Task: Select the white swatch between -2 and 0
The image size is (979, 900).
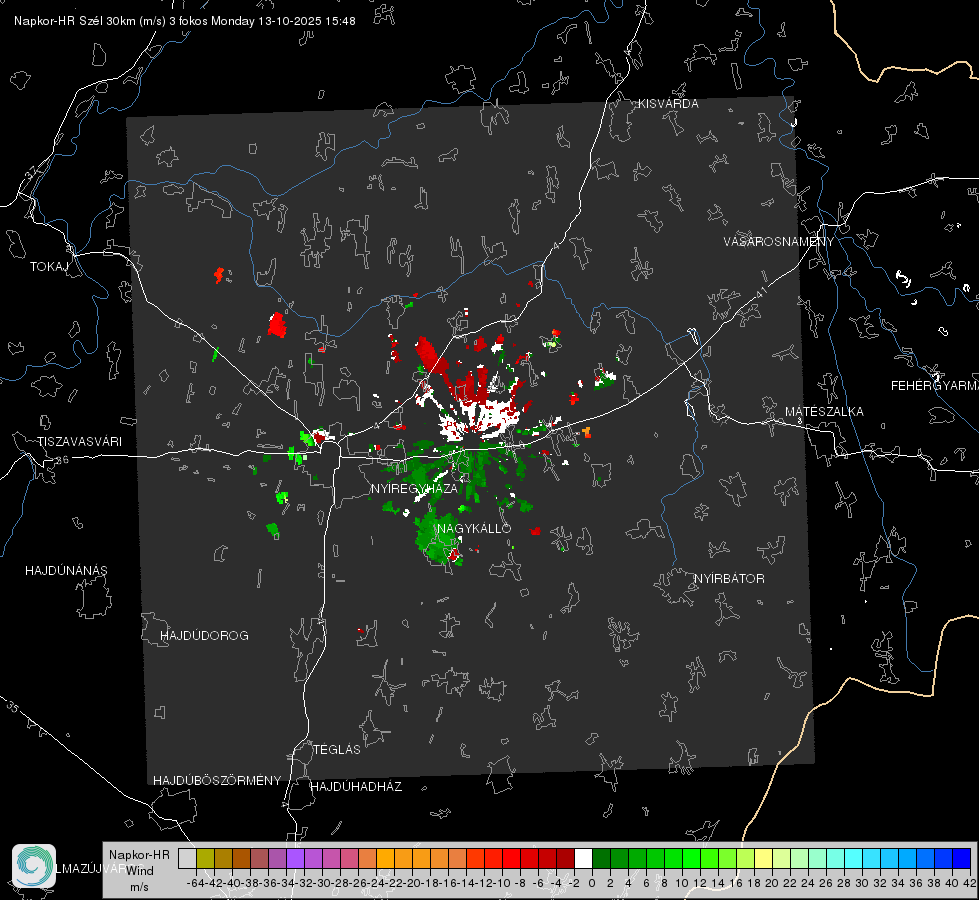Action: (x=584, y=858)
